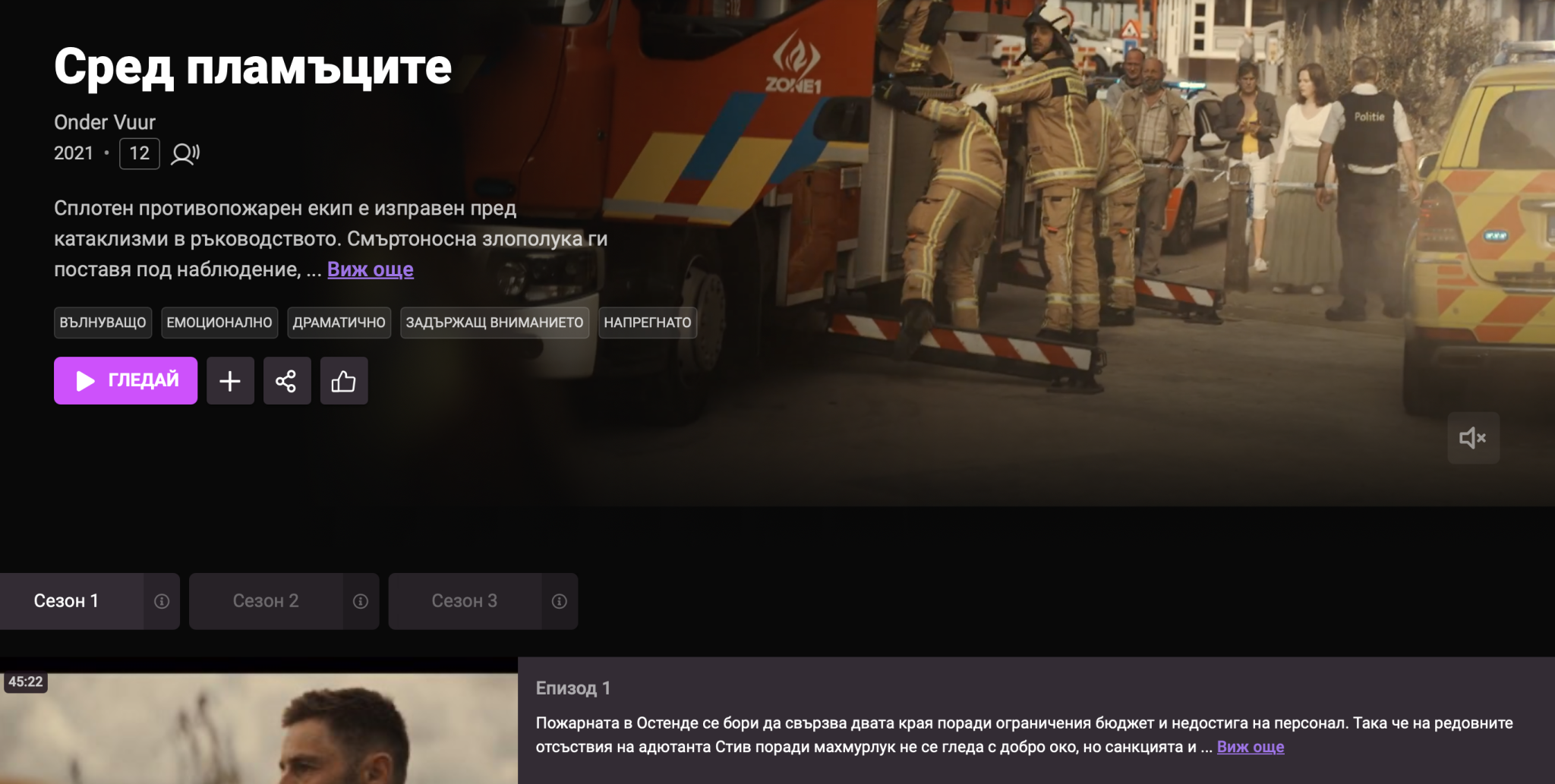
Task: Add the series to your list with the plus icon
Action: tap(230, 380)
